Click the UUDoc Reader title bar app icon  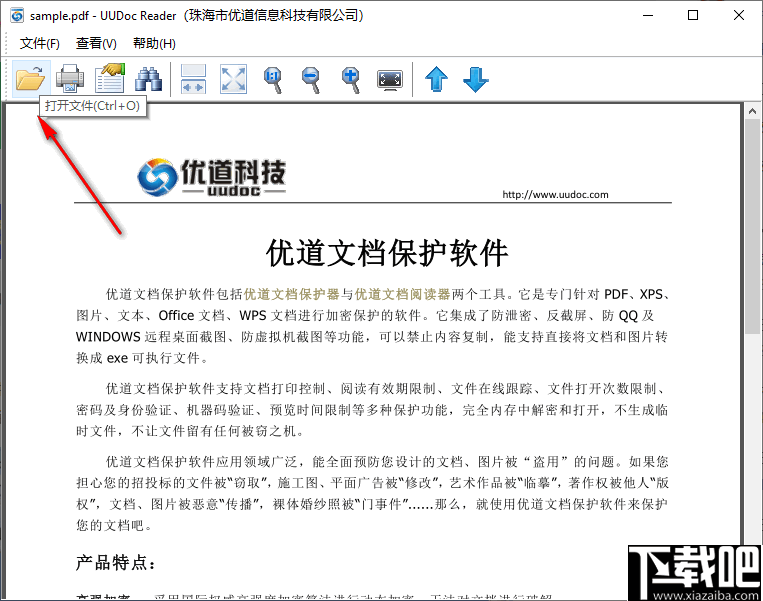17,16
